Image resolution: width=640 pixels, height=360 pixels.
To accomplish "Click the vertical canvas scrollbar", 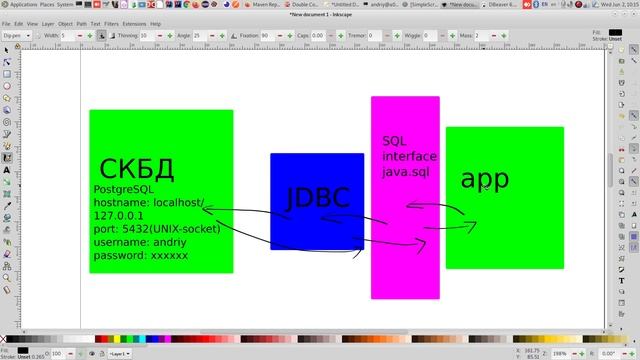I will pyautogui.click(x=610, y=169).
